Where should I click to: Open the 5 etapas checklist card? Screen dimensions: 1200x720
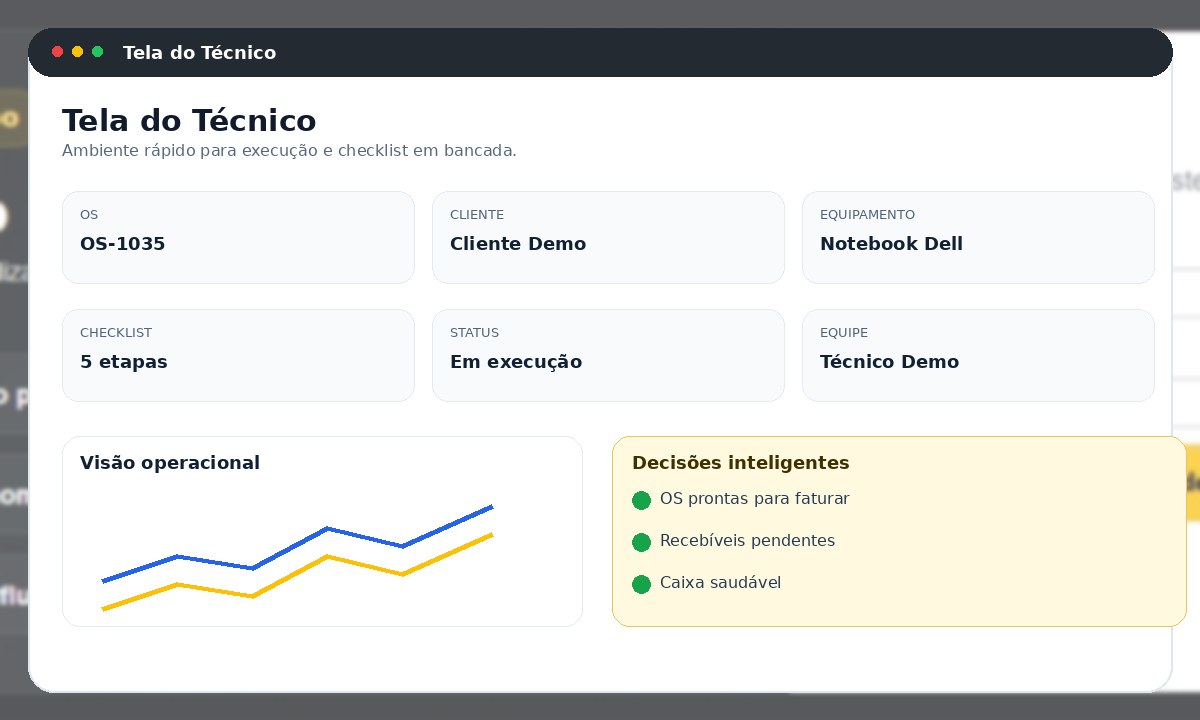tap(238, 355)
